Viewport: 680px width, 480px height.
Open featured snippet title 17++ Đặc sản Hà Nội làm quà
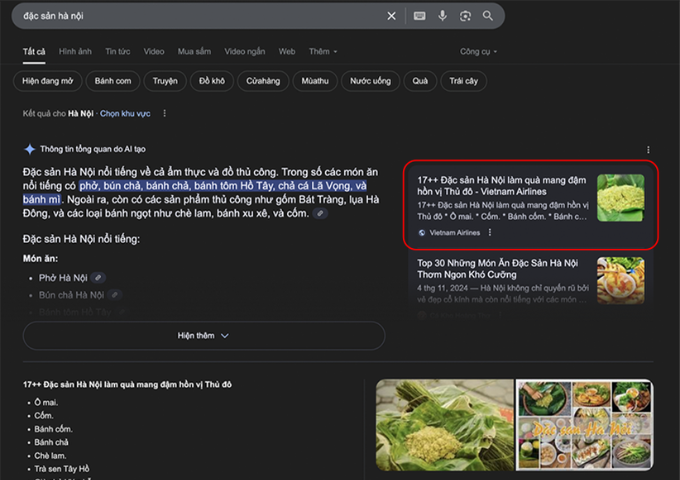127,385
